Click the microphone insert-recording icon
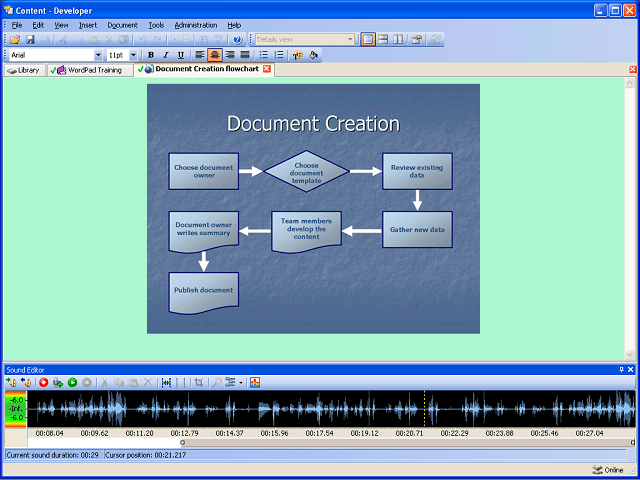Screen dimensions: 640x480 tap(58, 382)
